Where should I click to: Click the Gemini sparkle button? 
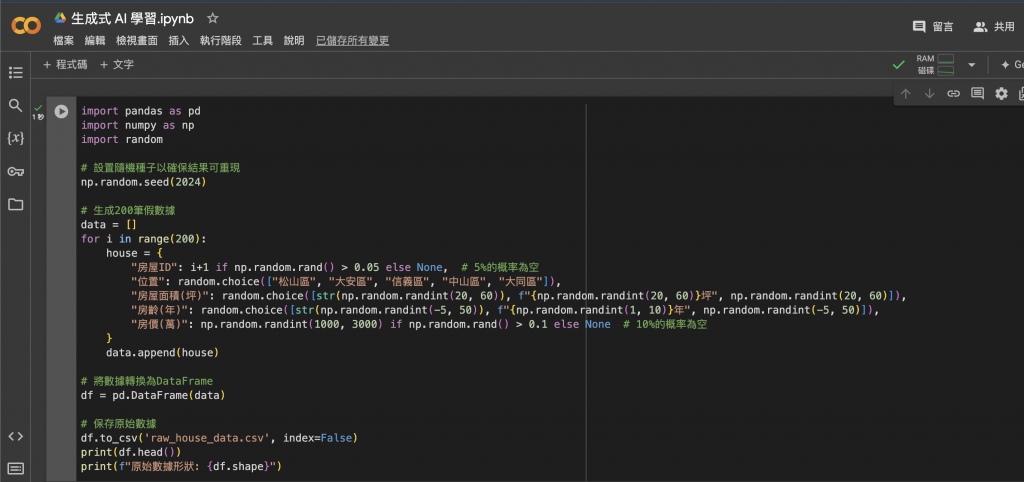tap(1011, 65)
